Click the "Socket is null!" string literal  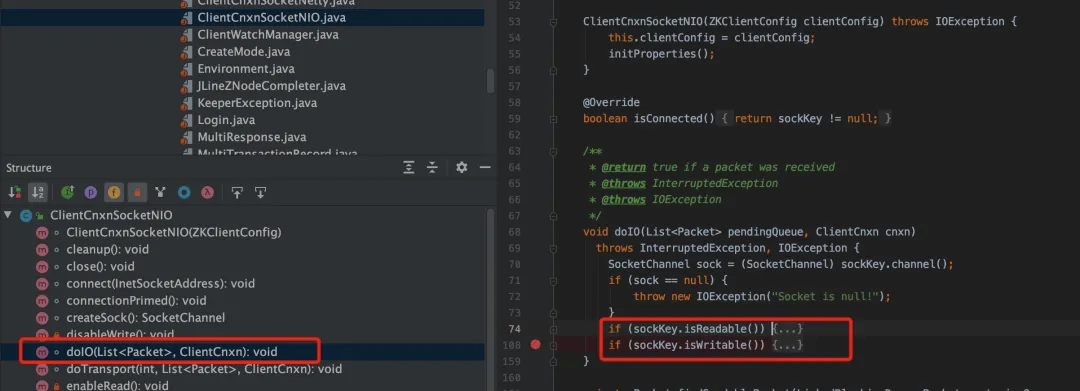(825, 297)
